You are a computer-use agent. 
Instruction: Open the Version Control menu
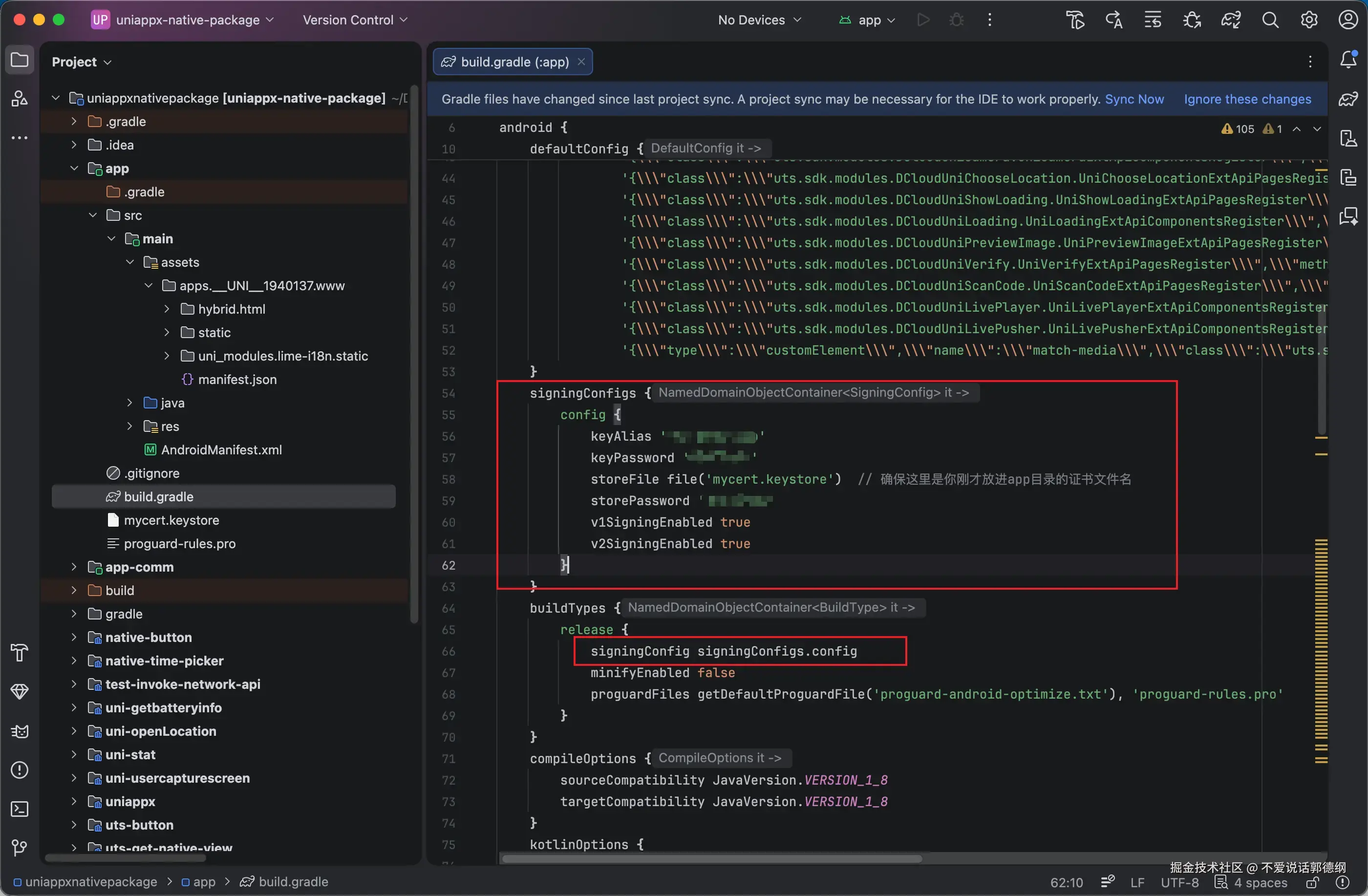pos(355,20)
